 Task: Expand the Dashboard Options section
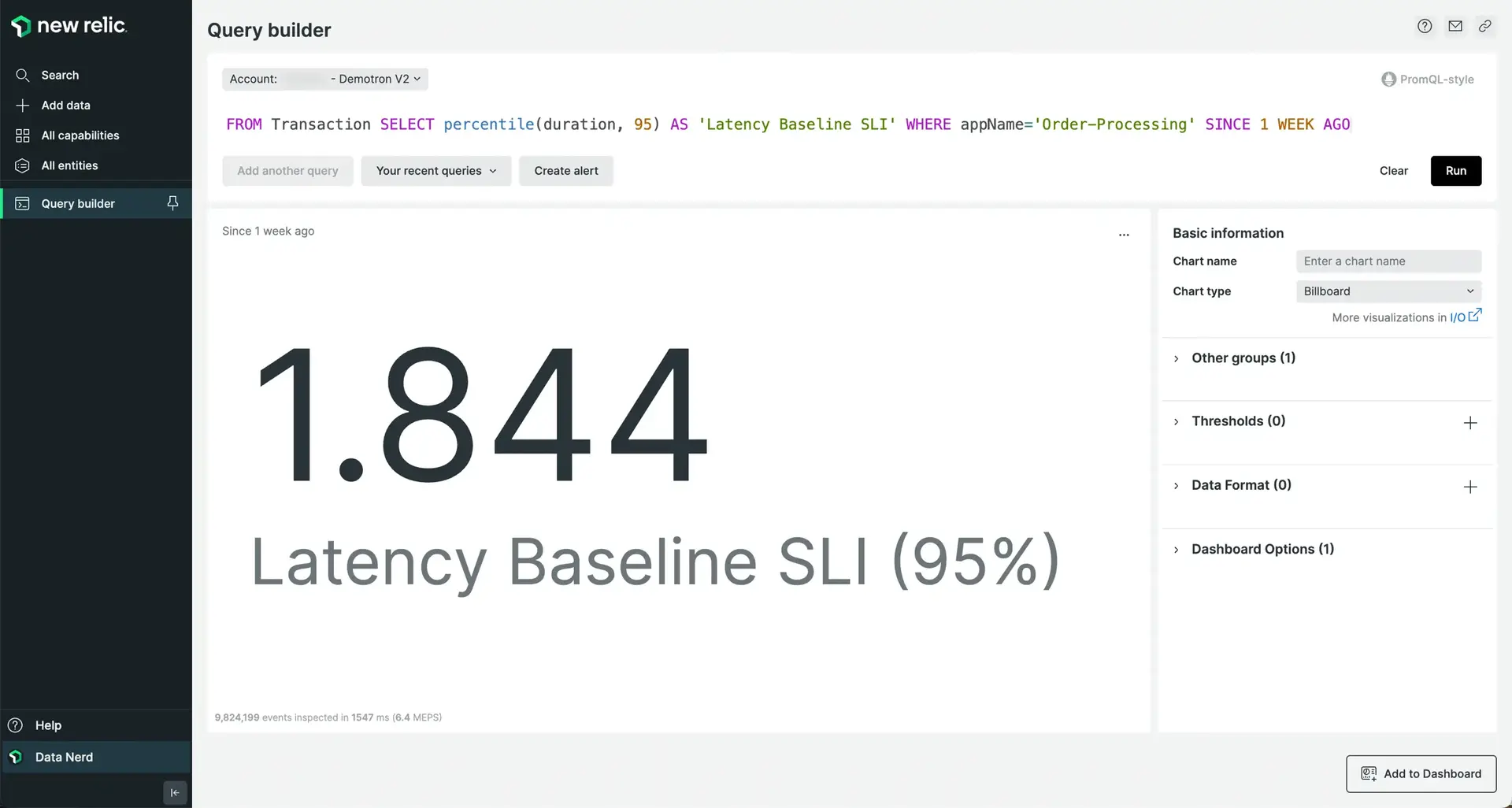1262,549
